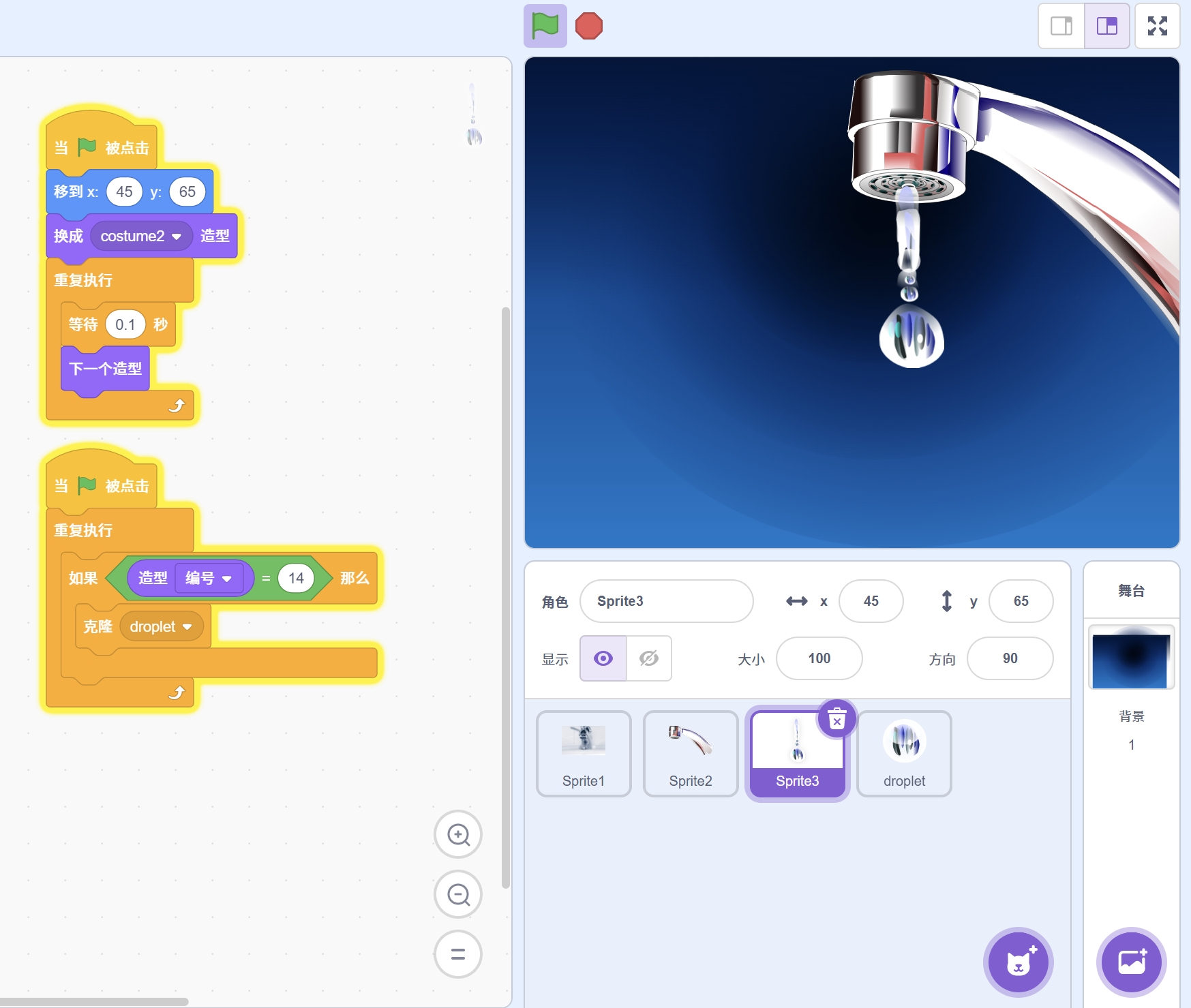Switch to small stage layout
This screenshot has height=1008, width=1191.
coord(1061,26)
